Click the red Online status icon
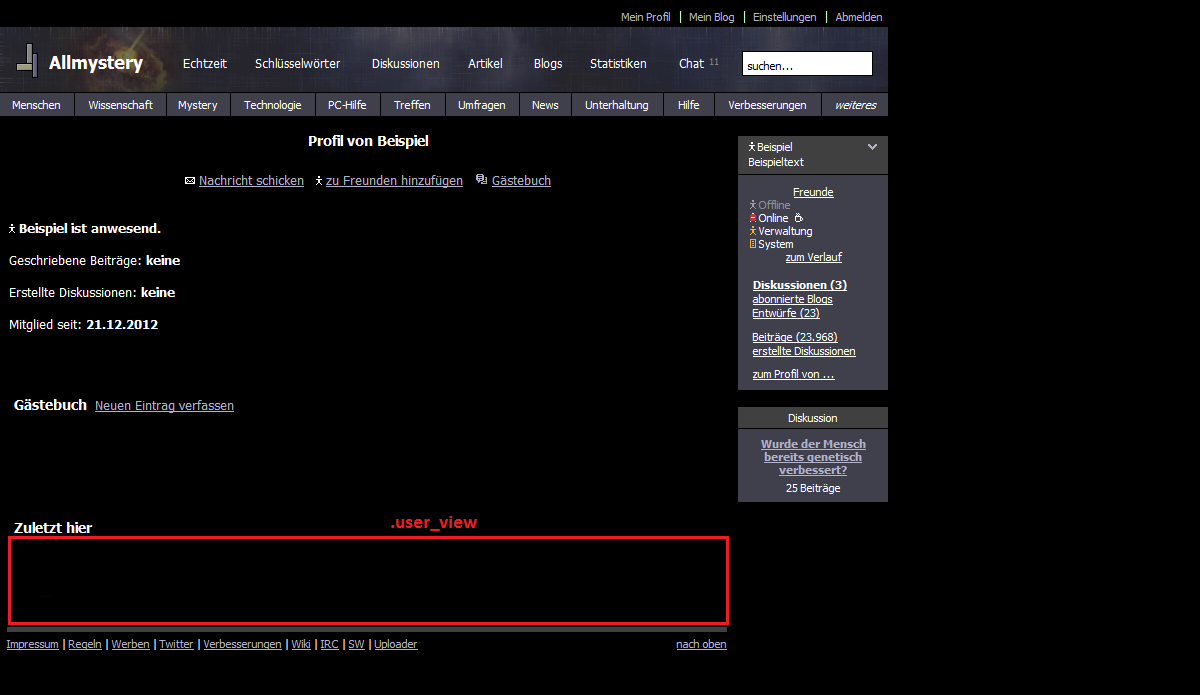 (x=752, y=218)
